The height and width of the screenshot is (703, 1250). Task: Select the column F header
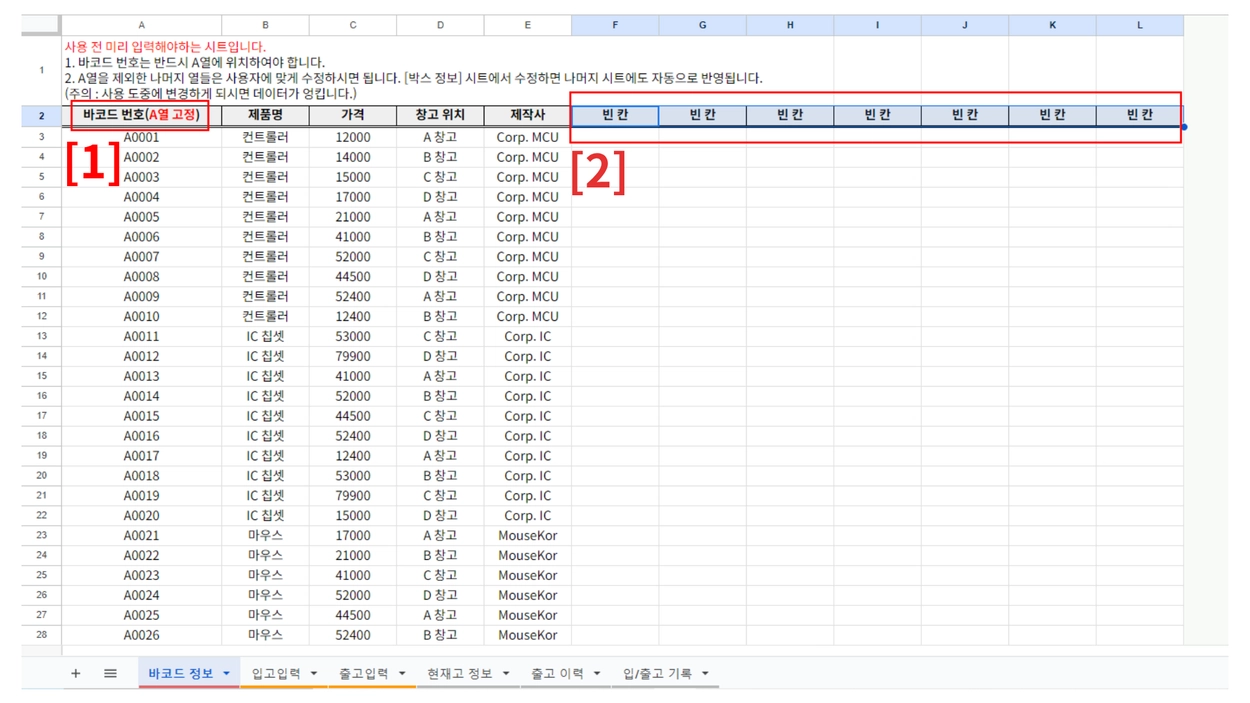615,24
